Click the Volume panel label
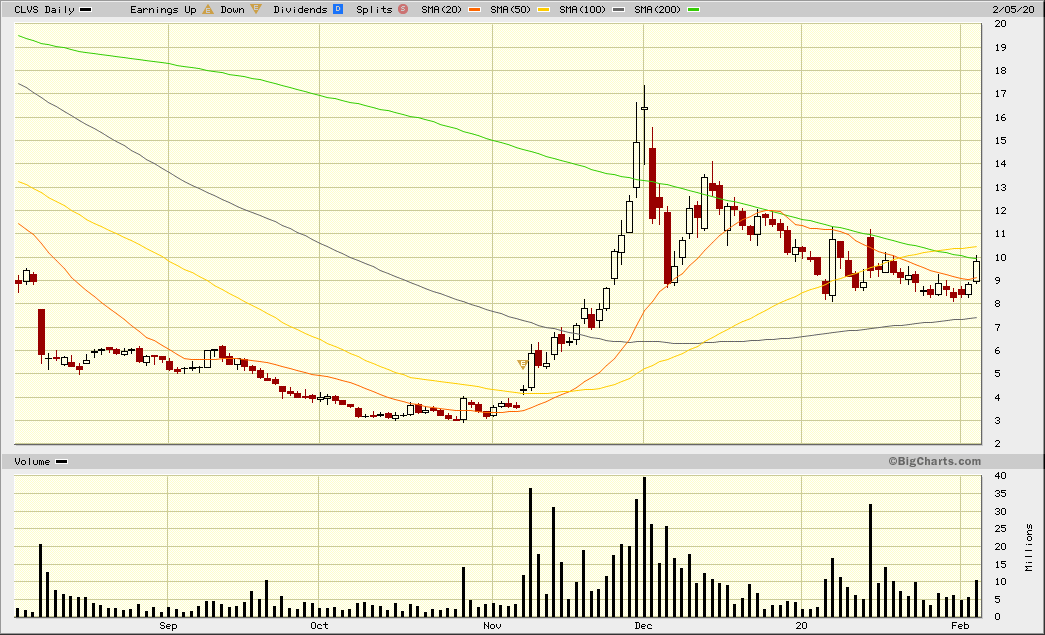The width and height of the screenshot is (1045, 635). 32,461
